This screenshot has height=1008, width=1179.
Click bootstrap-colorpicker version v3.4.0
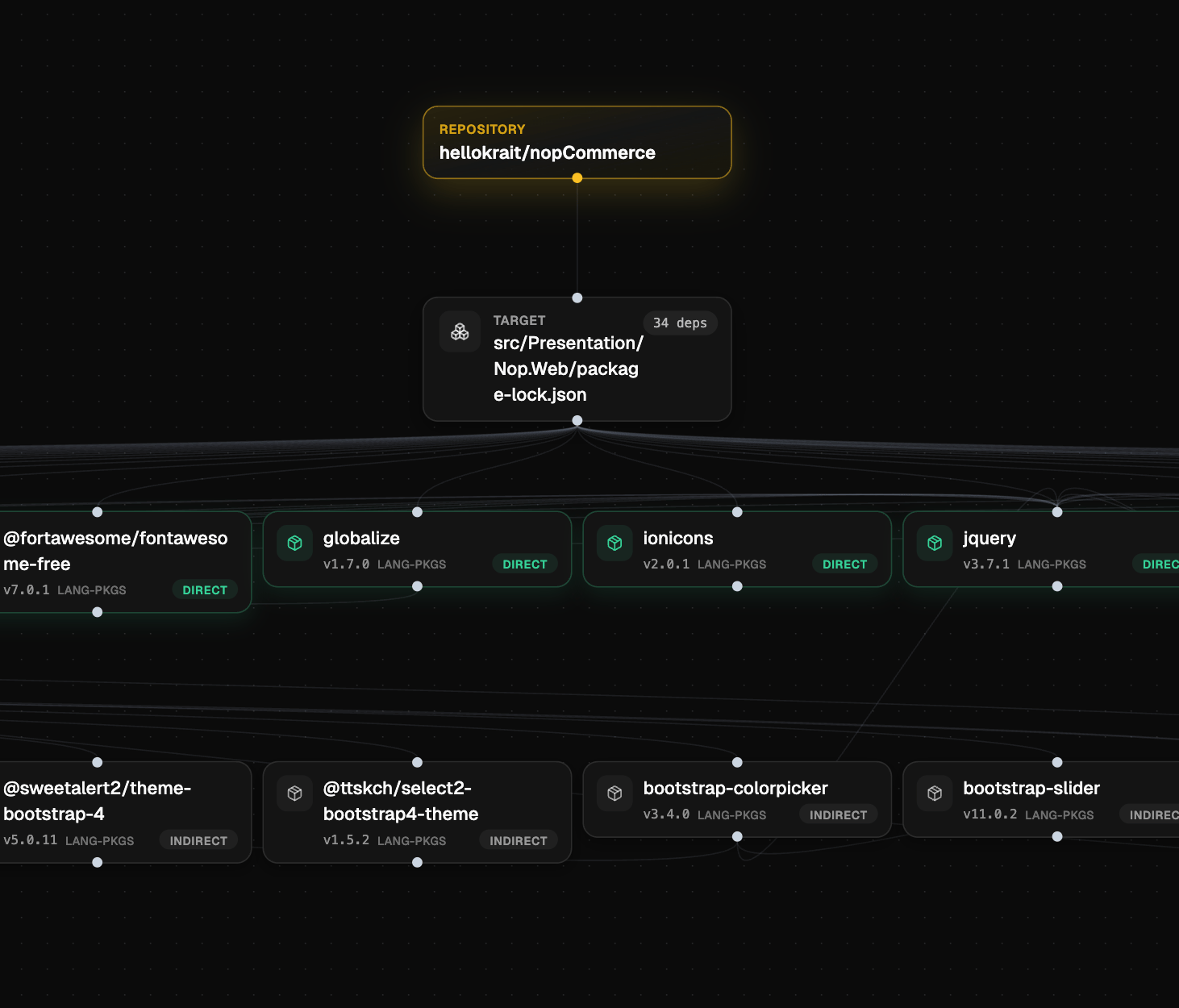[x=666, y=815]
